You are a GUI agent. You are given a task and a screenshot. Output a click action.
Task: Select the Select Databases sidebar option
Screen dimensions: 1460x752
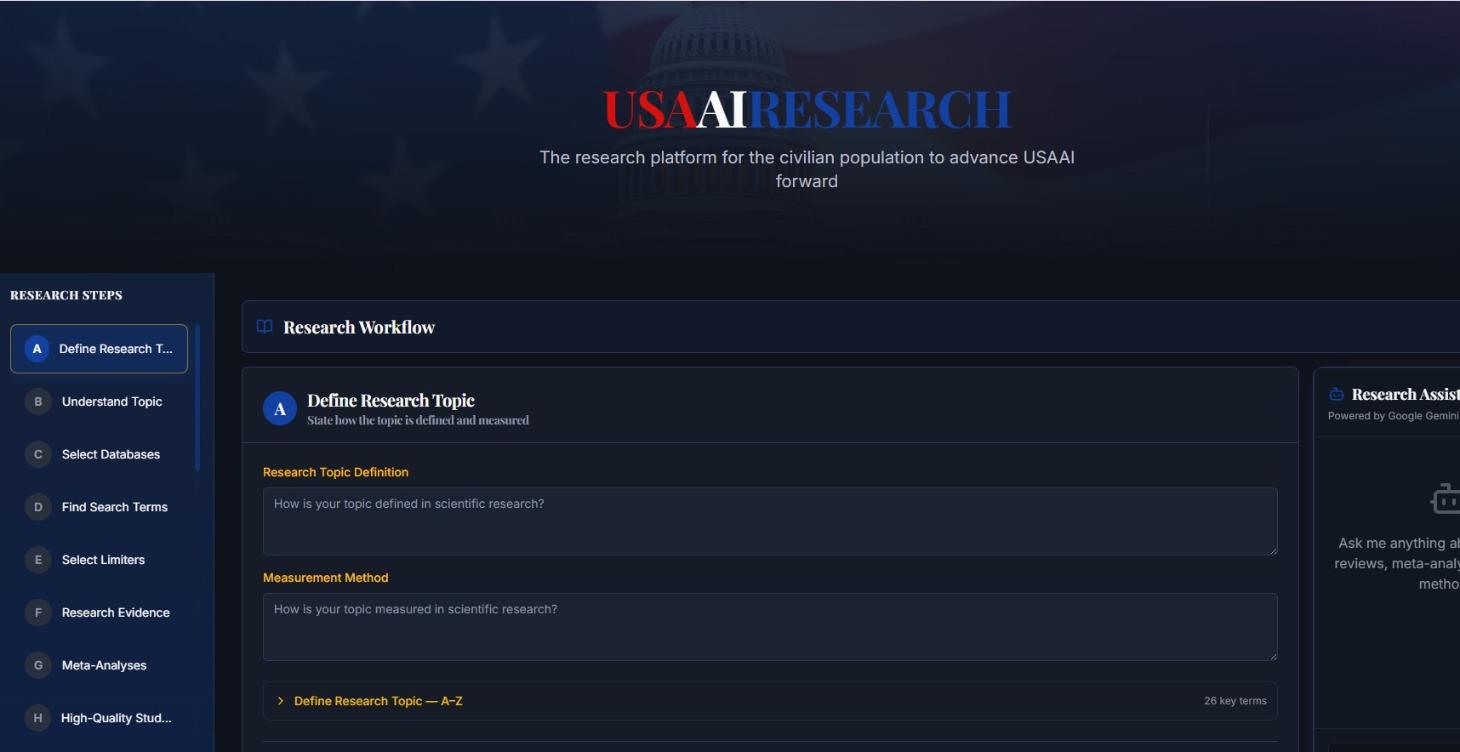(110, 454)
